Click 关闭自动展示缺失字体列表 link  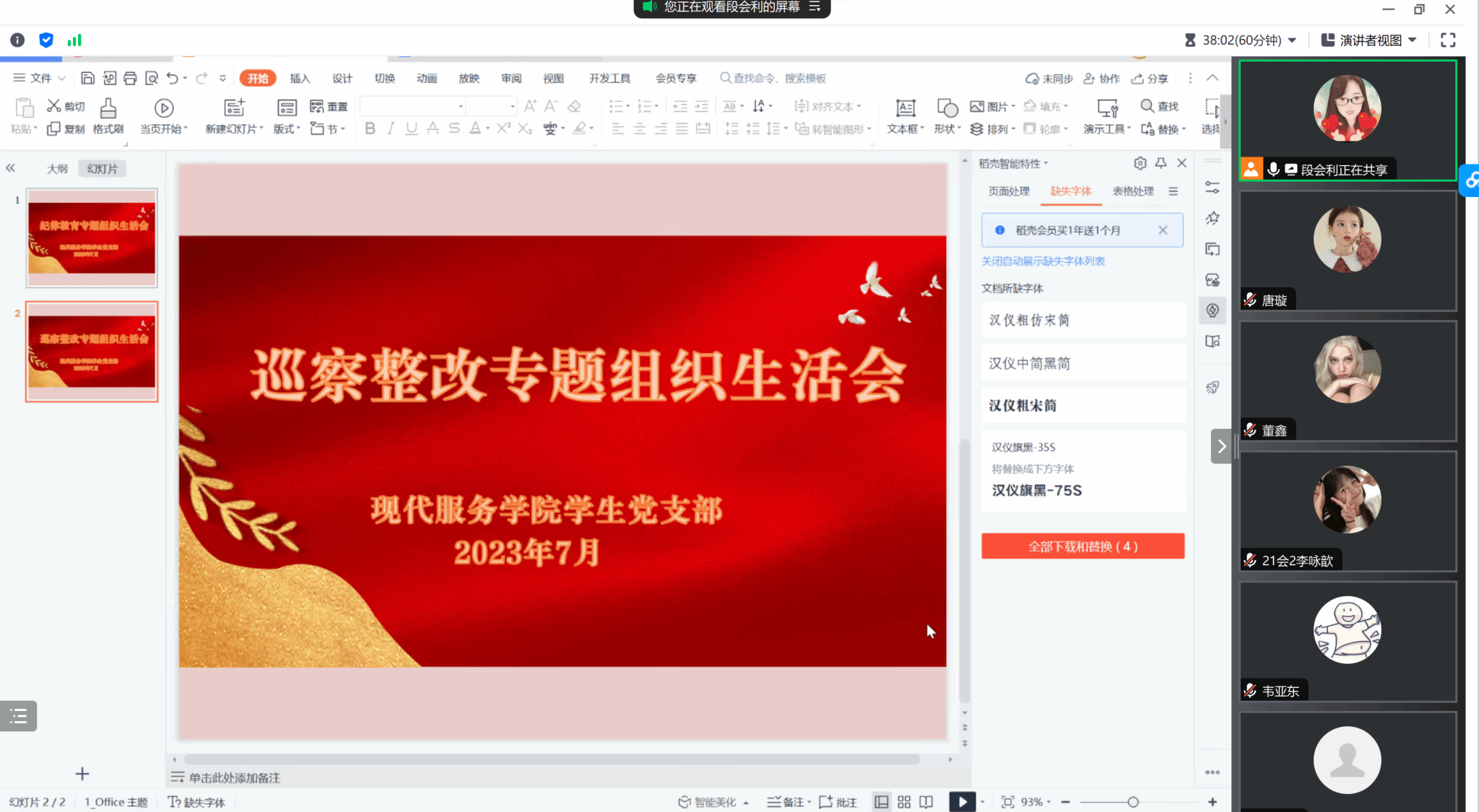[x=1043, y=261]
